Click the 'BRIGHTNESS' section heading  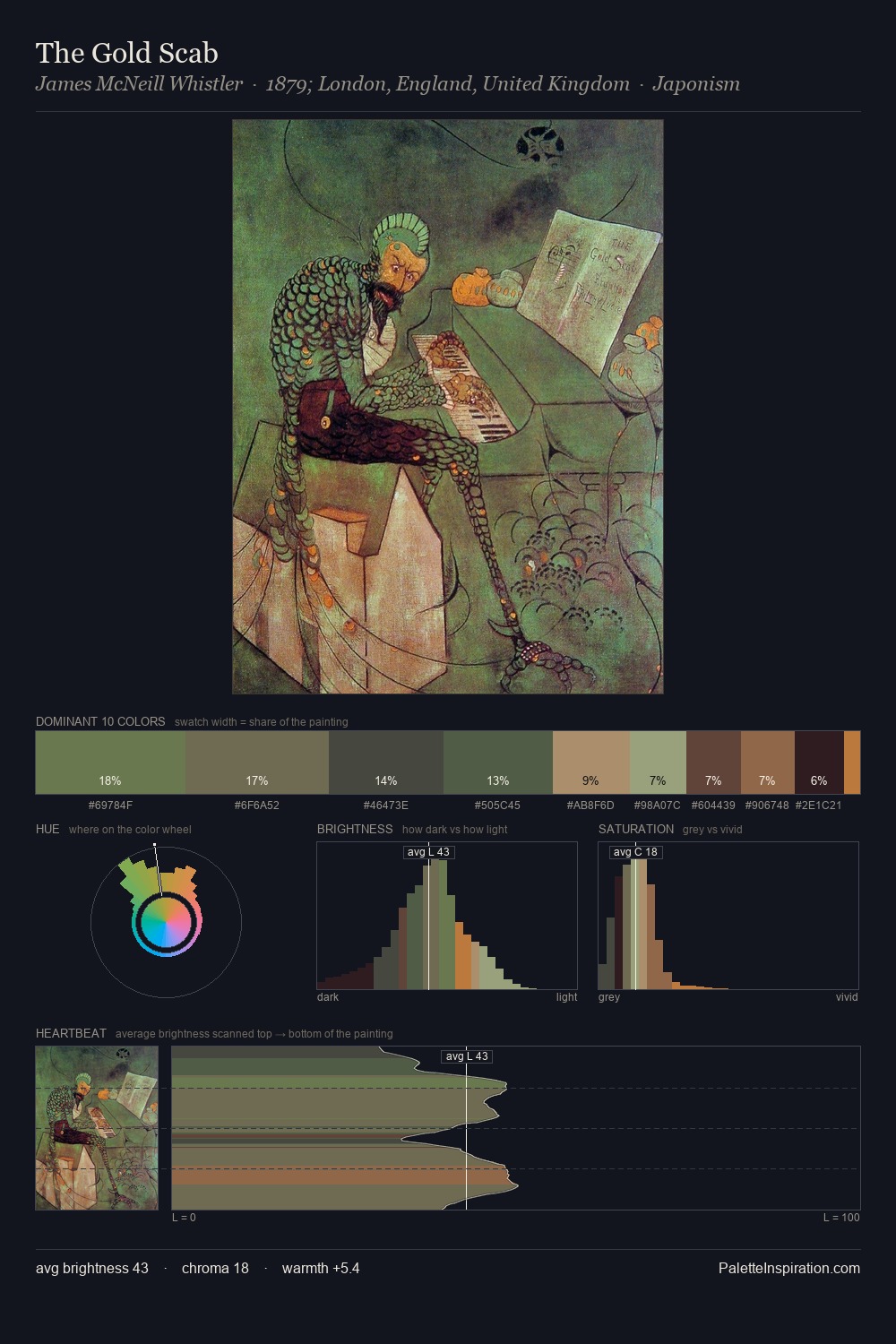(x=355, y=829)
